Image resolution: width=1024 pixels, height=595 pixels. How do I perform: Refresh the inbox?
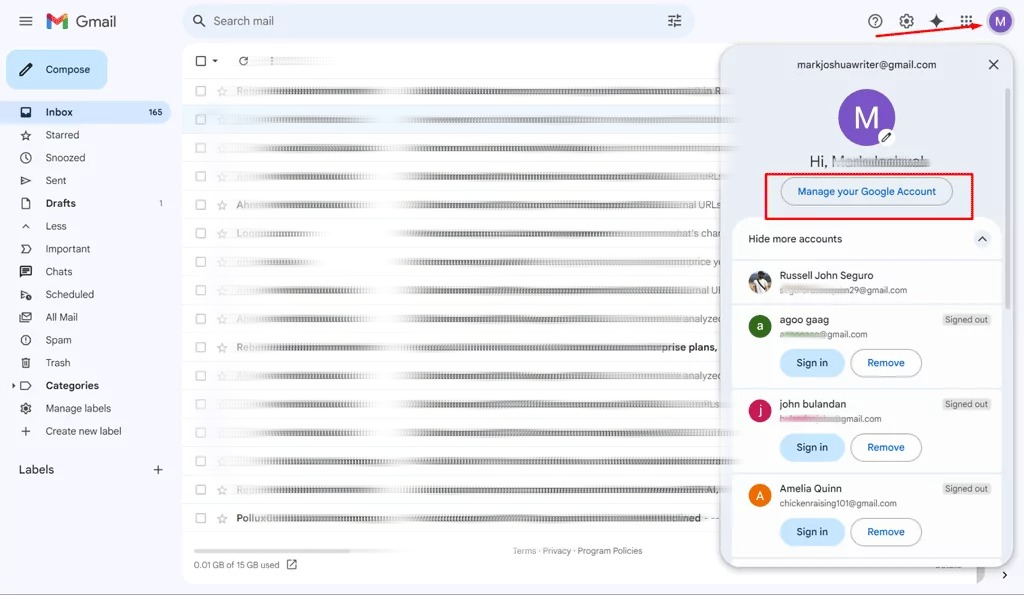[243, 61]
